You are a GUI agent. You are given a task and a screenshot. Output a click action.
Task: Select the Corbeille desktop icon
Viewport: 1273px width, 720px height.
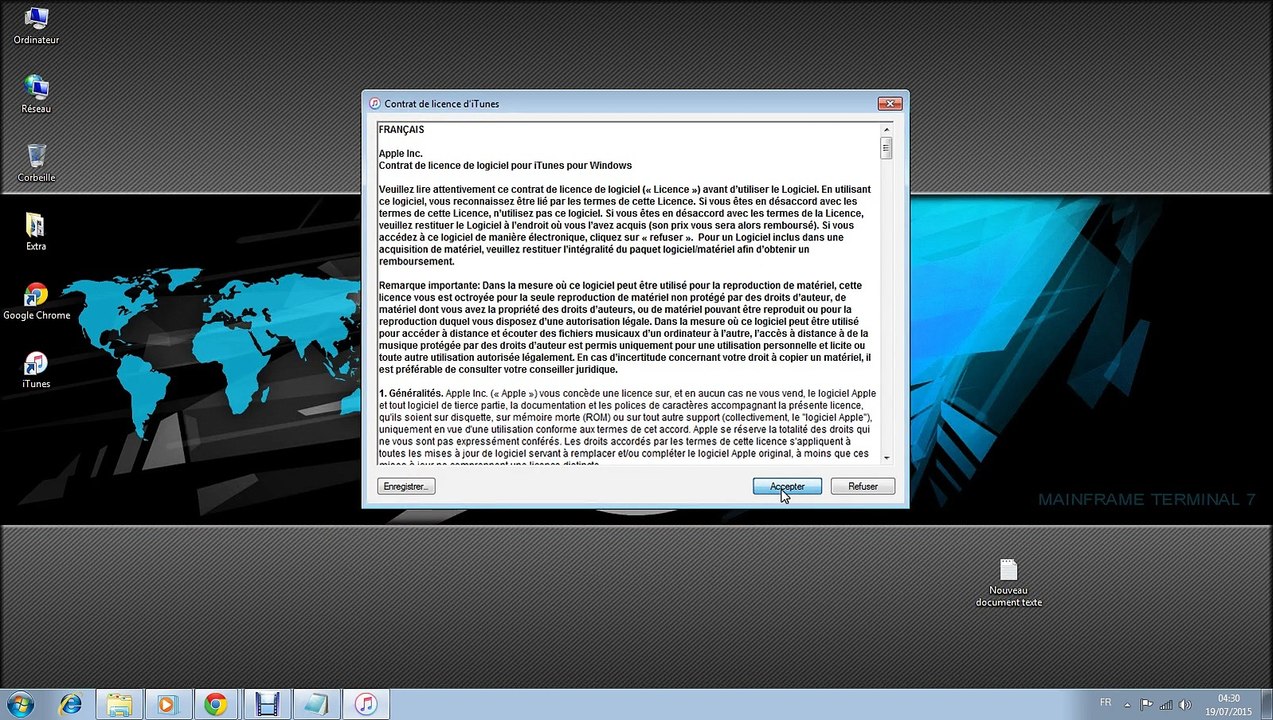36,163
